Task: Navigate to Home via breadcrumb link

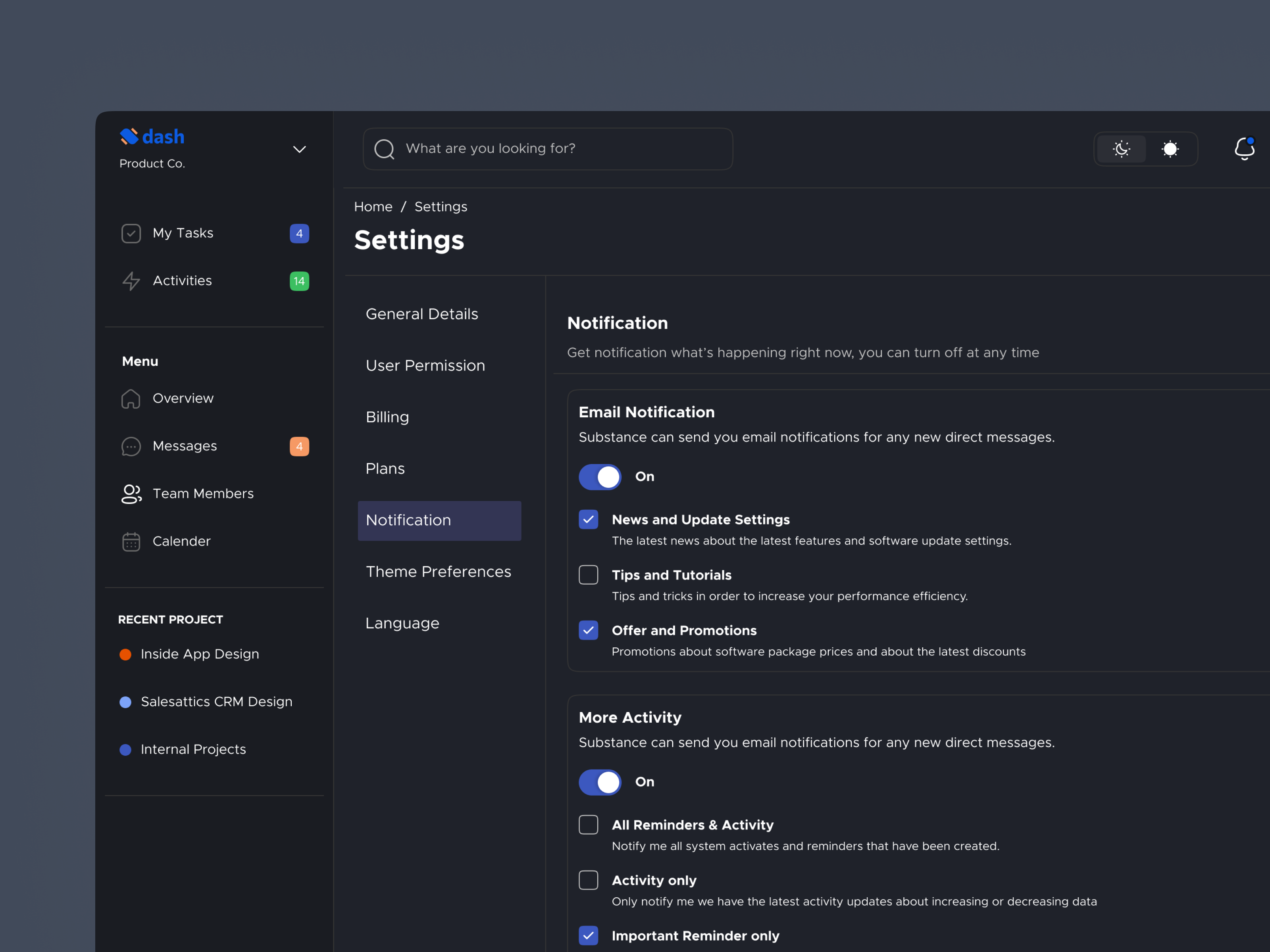Action: point(373,207)
